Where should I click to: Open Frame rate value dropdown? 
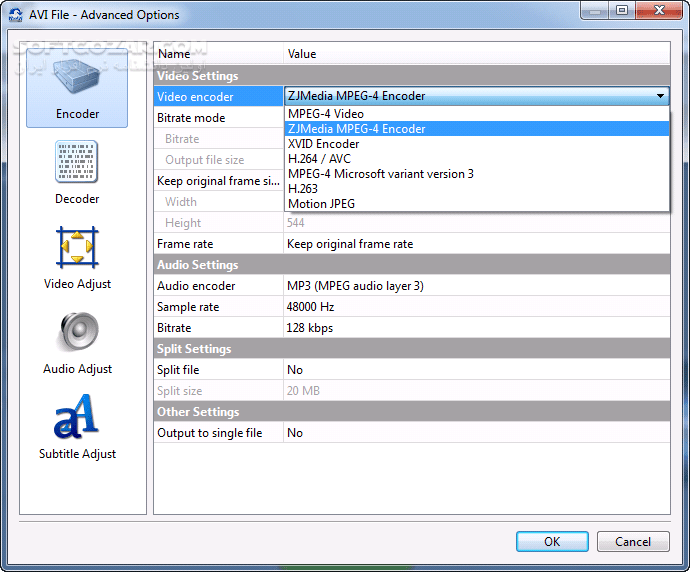point(477,244)
